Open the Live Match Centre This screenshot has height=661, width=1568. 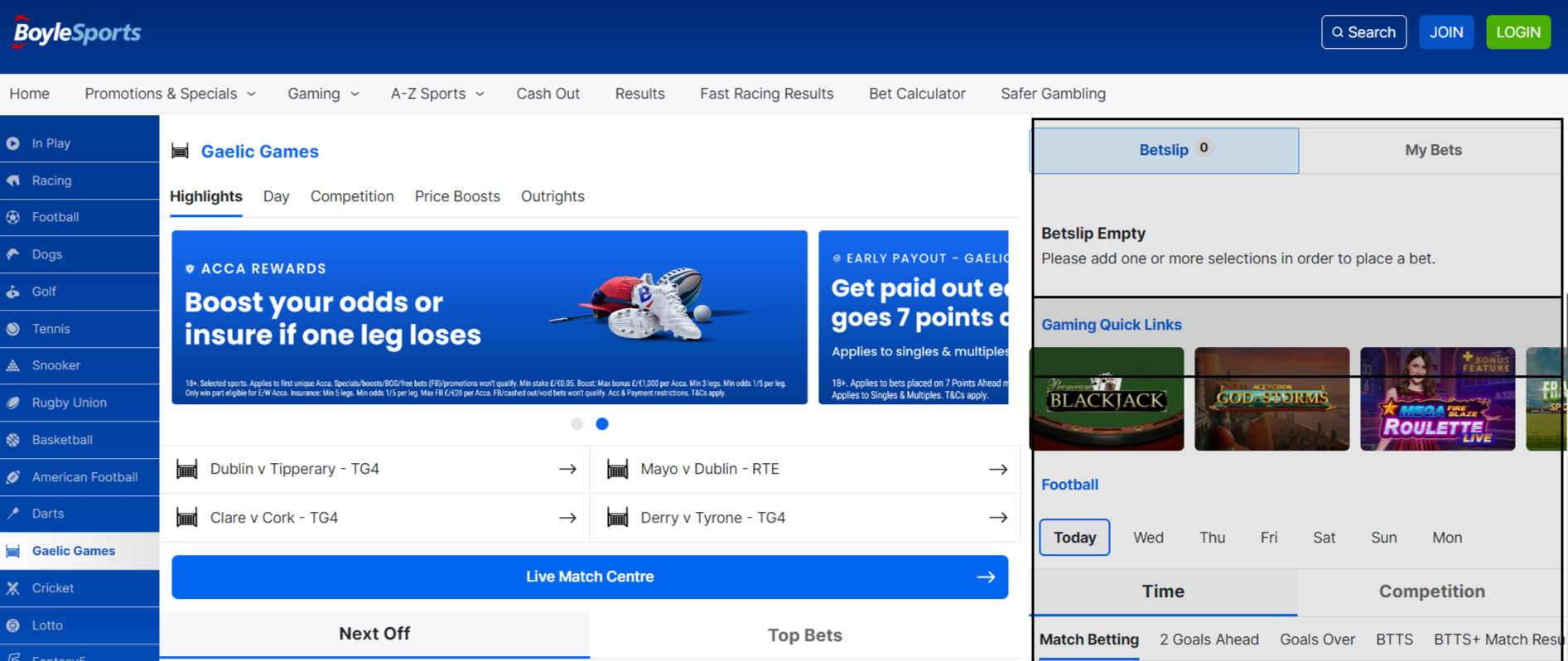click(x=590, y=577)
